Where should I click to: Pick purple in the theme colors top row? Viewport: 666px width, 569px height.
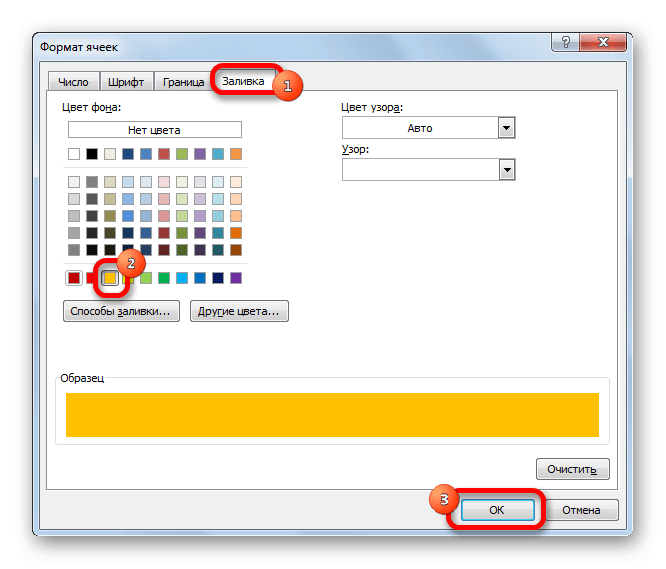200,154
